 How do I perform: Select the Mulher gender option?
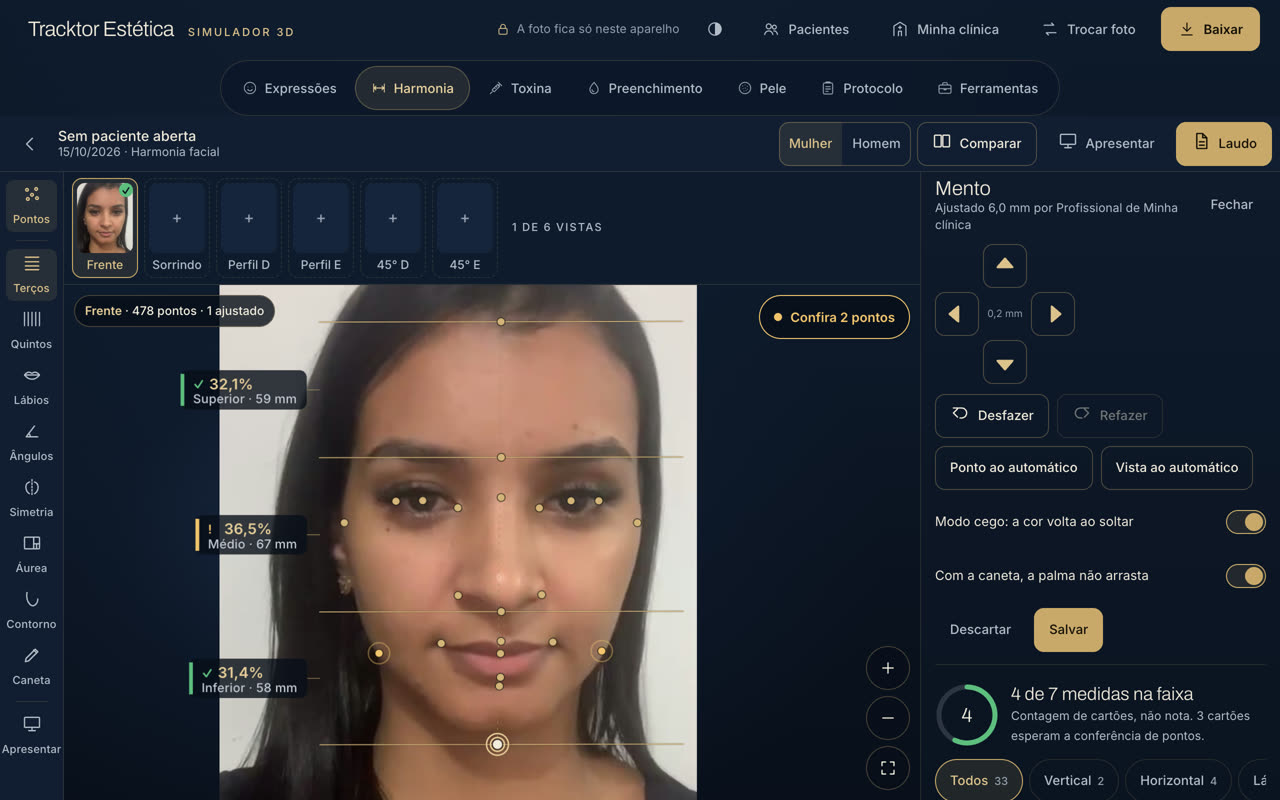(810, 143)
